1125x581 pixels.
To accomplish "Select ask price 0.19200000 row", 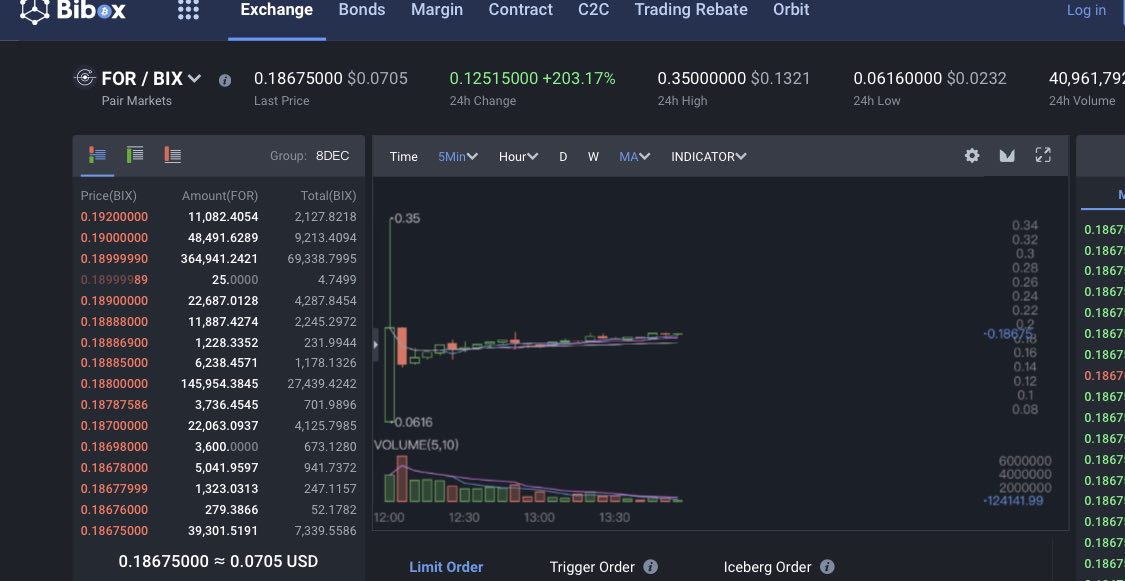I will [x=218, y=217].
